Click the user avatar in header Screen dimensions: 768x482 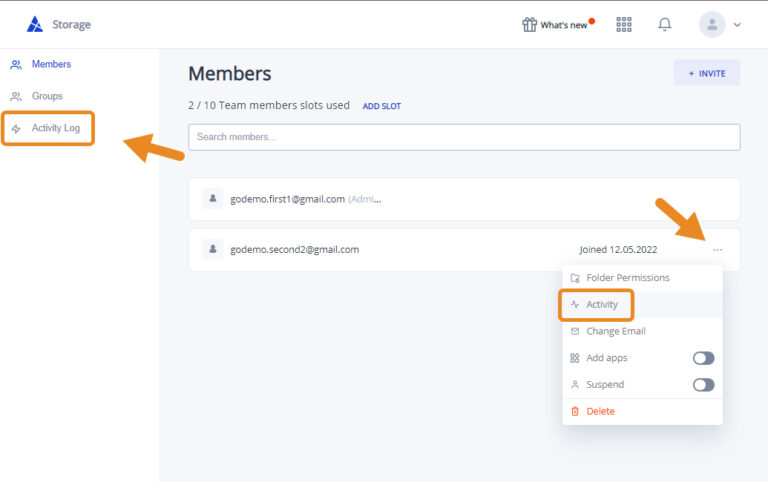point(712,24)
